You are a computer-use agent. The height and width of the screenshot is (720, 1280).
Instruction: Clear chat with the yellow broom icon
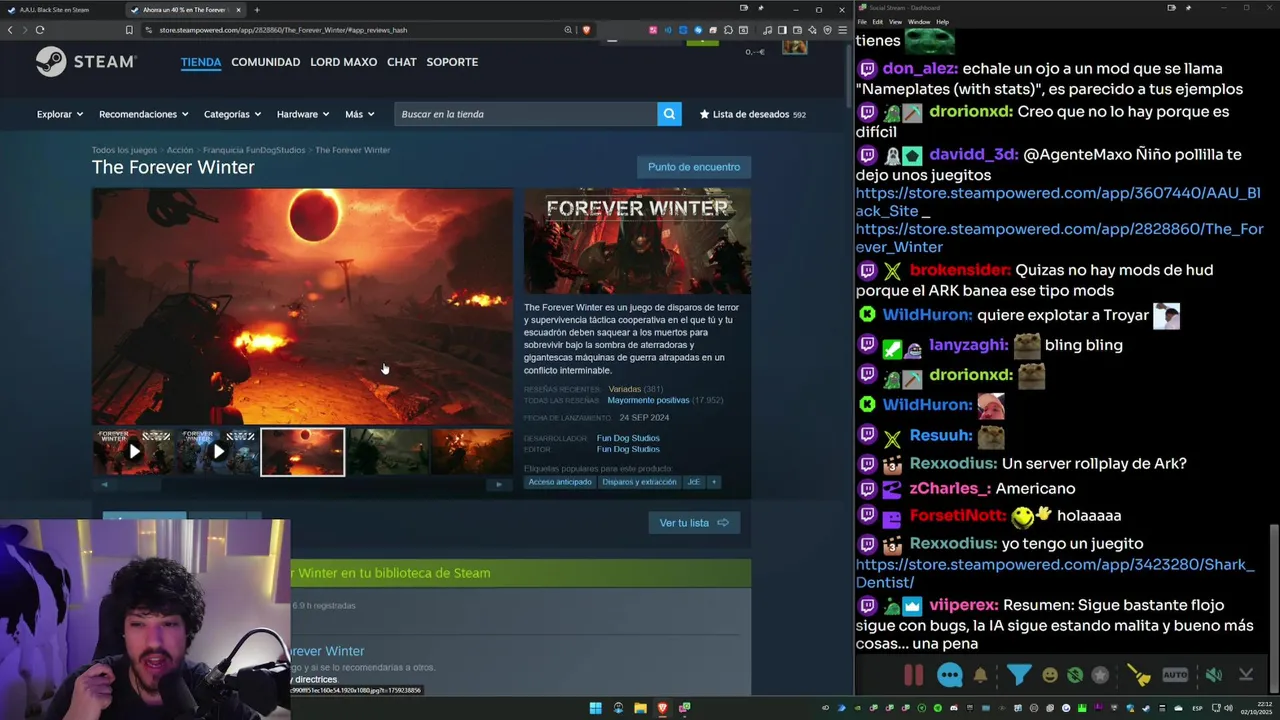point(1139,675)
